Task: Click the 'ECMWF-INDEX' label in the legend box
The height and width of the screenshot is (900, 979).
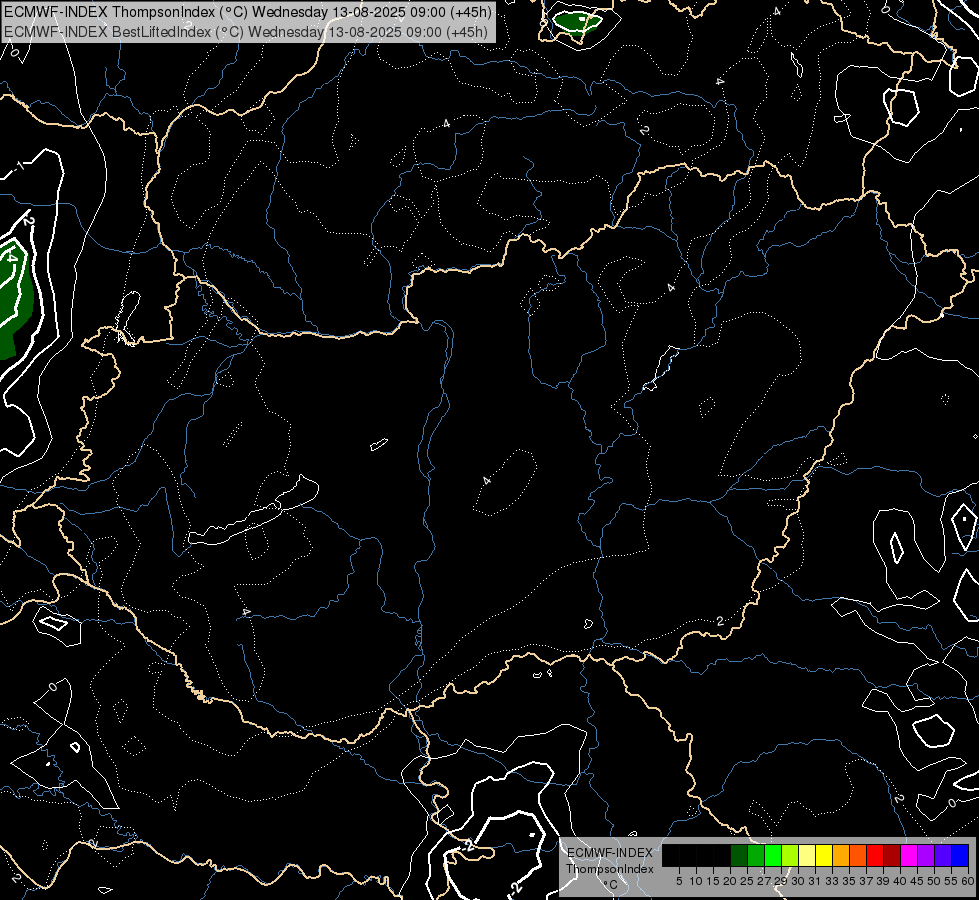Action: (610, 853)
